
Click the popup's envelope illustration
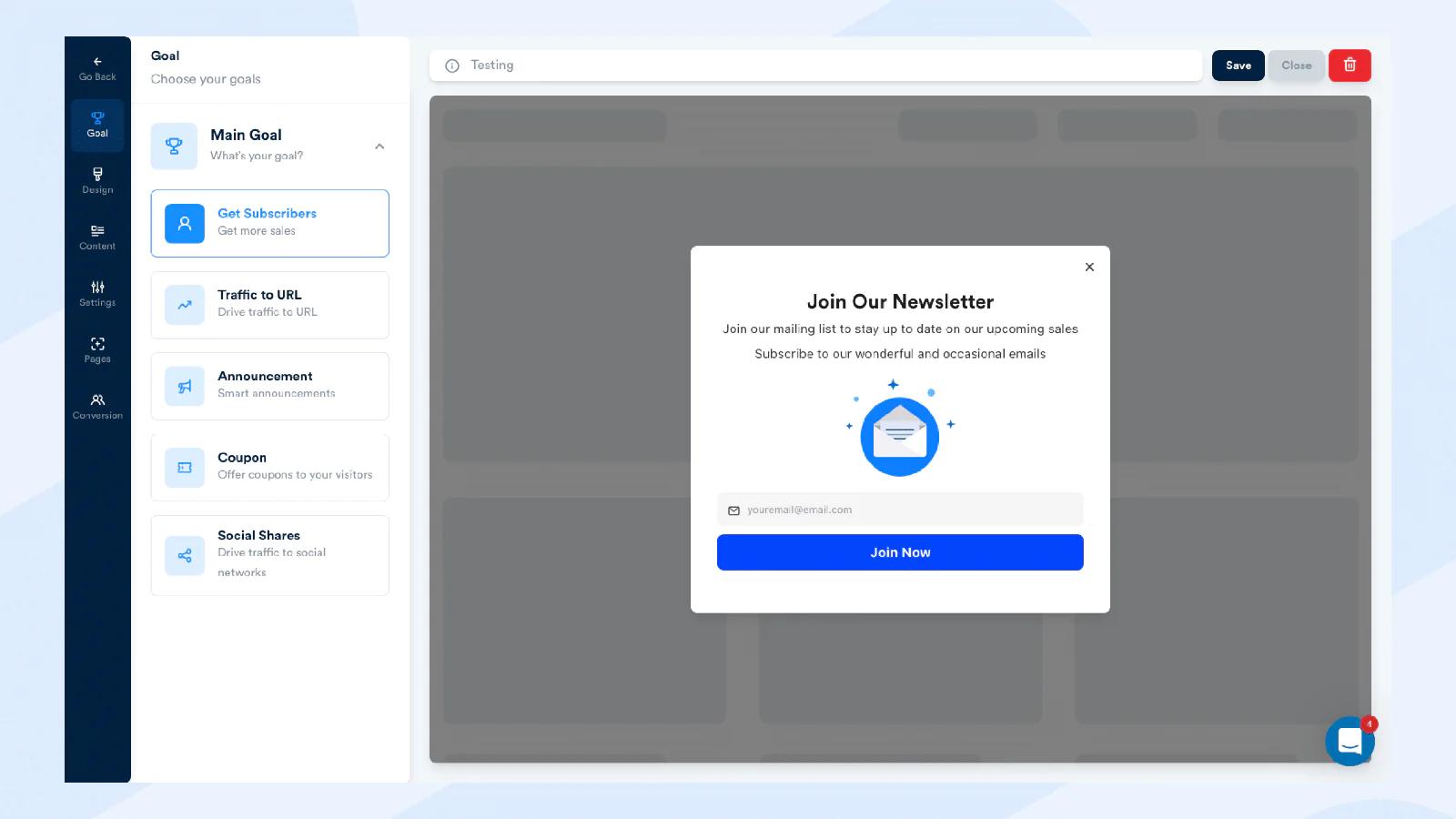click(x=900, y=429)
